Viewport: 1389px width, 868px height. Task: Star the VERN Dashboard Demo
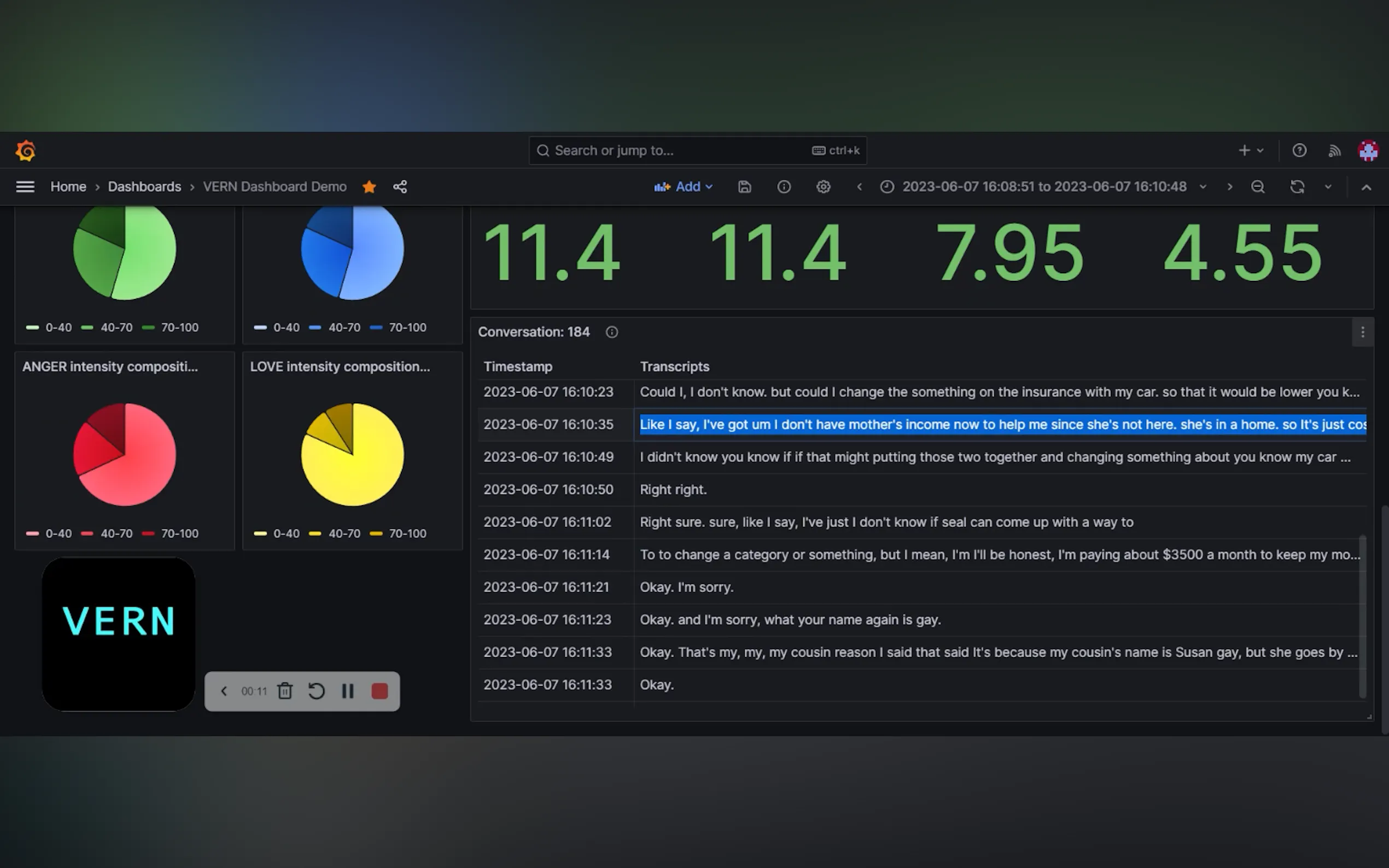369,186
